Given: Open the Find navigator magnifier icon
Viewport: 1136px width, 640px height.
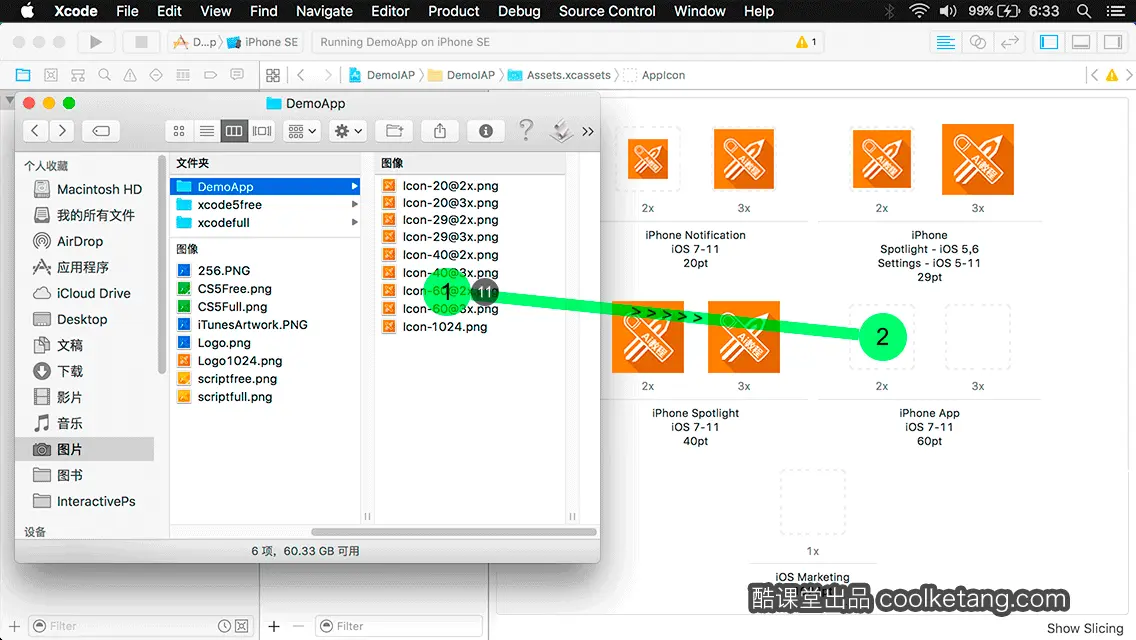Looking at the screenshot, I should tap(104, 75).
